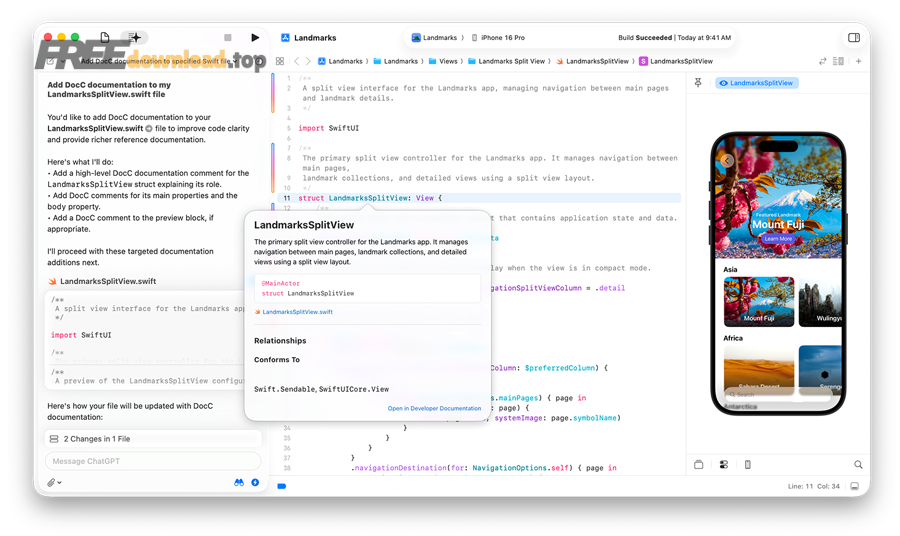Start a new chat conversation

click(x=51, y=61)
